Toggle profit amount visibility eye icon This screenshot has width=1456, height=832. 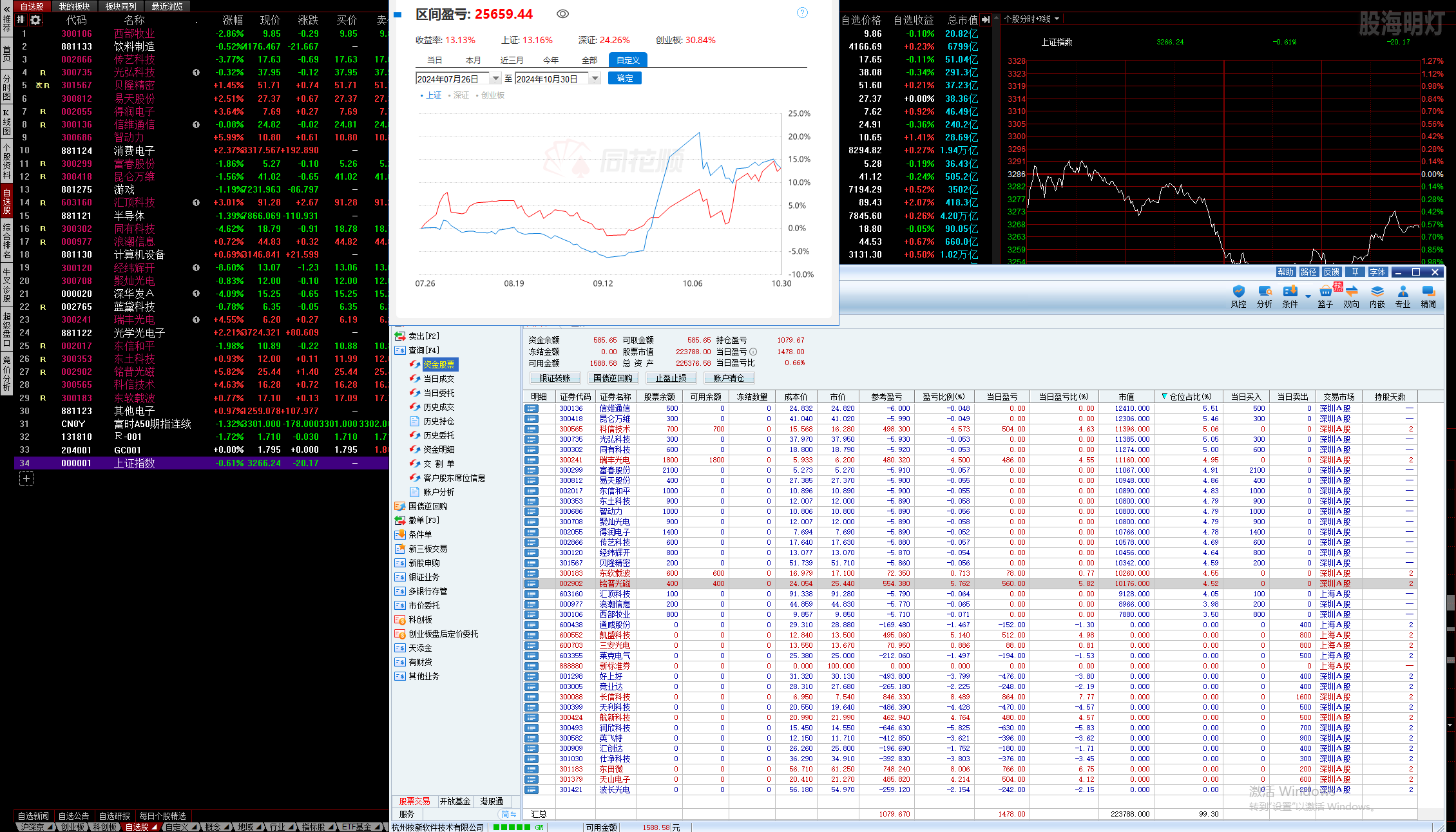coord(562,14)
